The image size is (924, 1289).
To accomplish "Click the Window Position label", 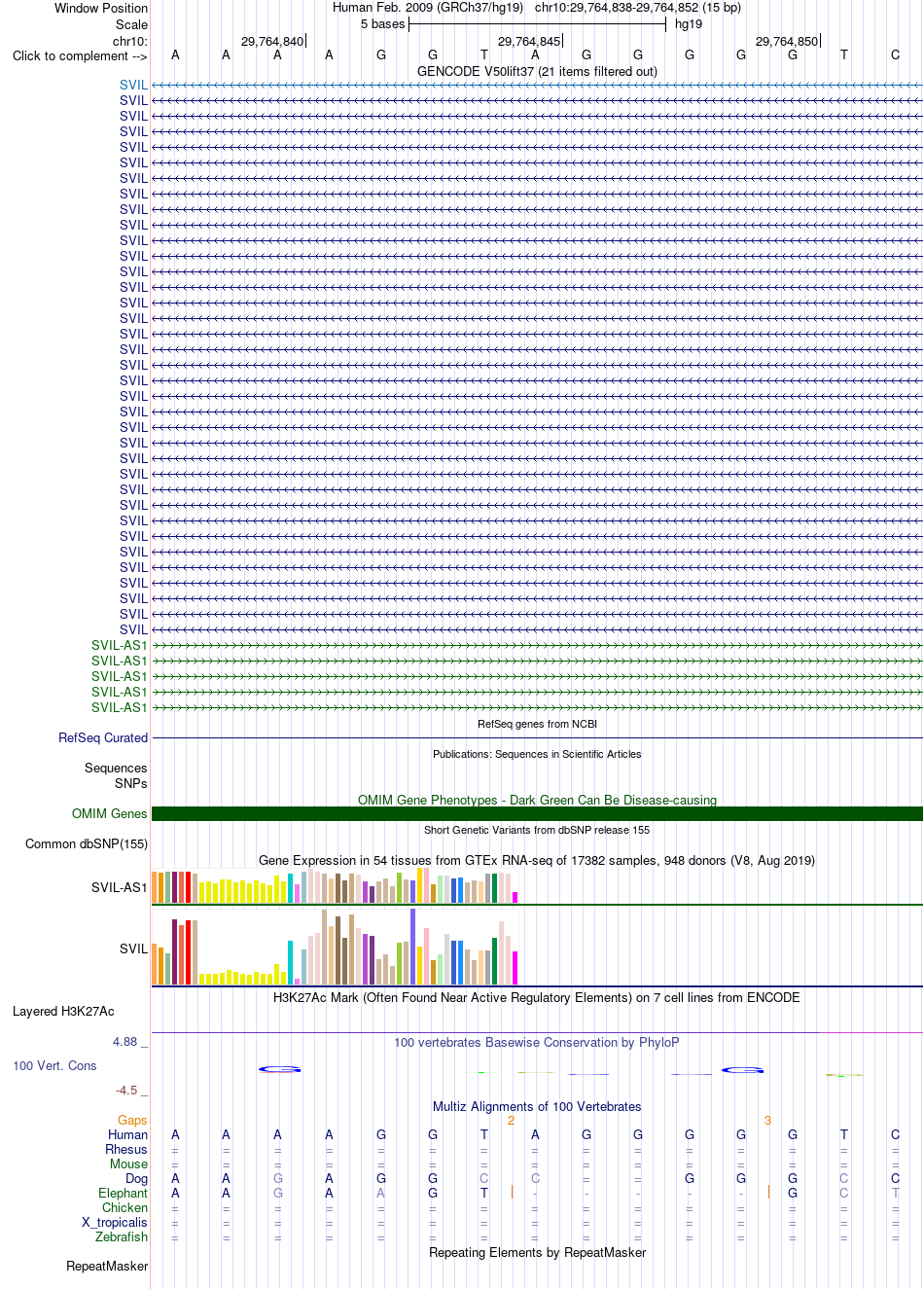I will 101,8.
